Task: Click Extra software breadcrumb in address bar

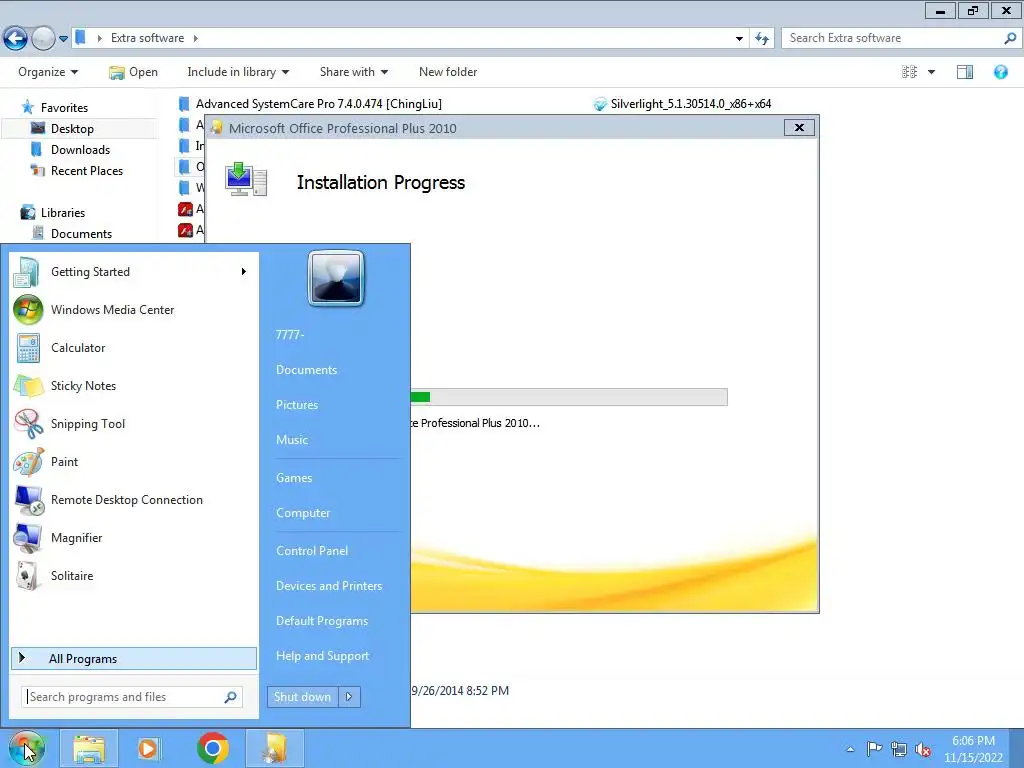Action: (x=148, y=38)
